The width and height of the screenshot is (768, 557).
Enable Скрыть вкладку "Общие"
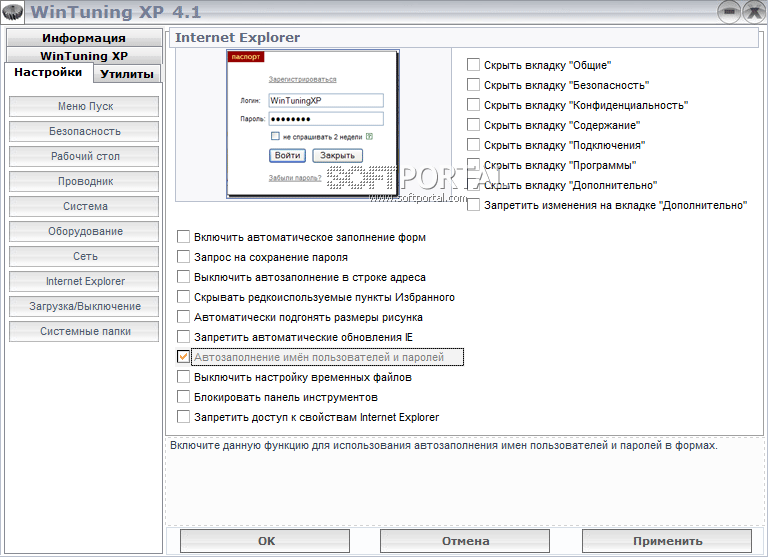click(473, 65)
